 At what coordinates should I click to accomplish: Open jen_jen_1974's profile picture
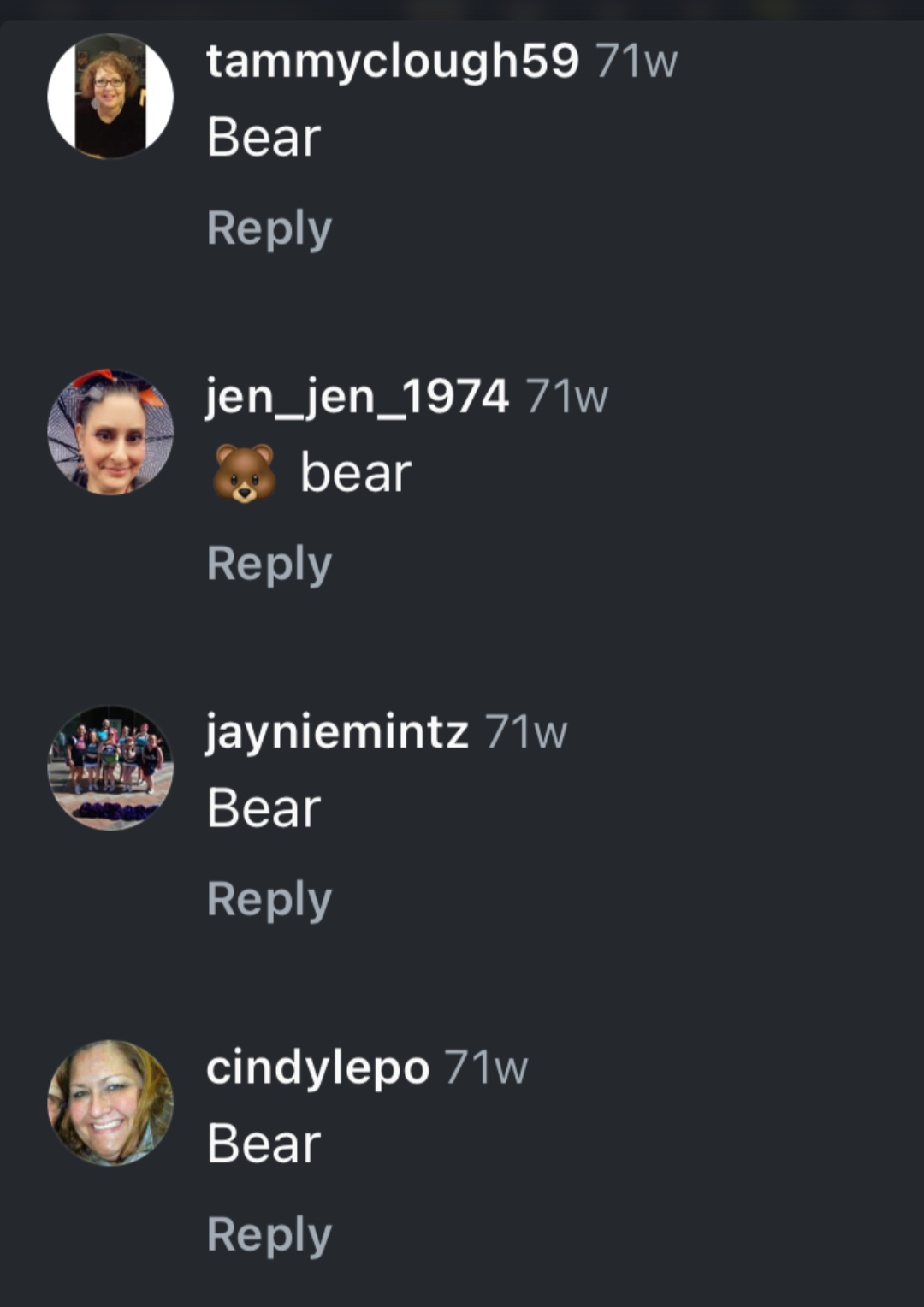110,432
